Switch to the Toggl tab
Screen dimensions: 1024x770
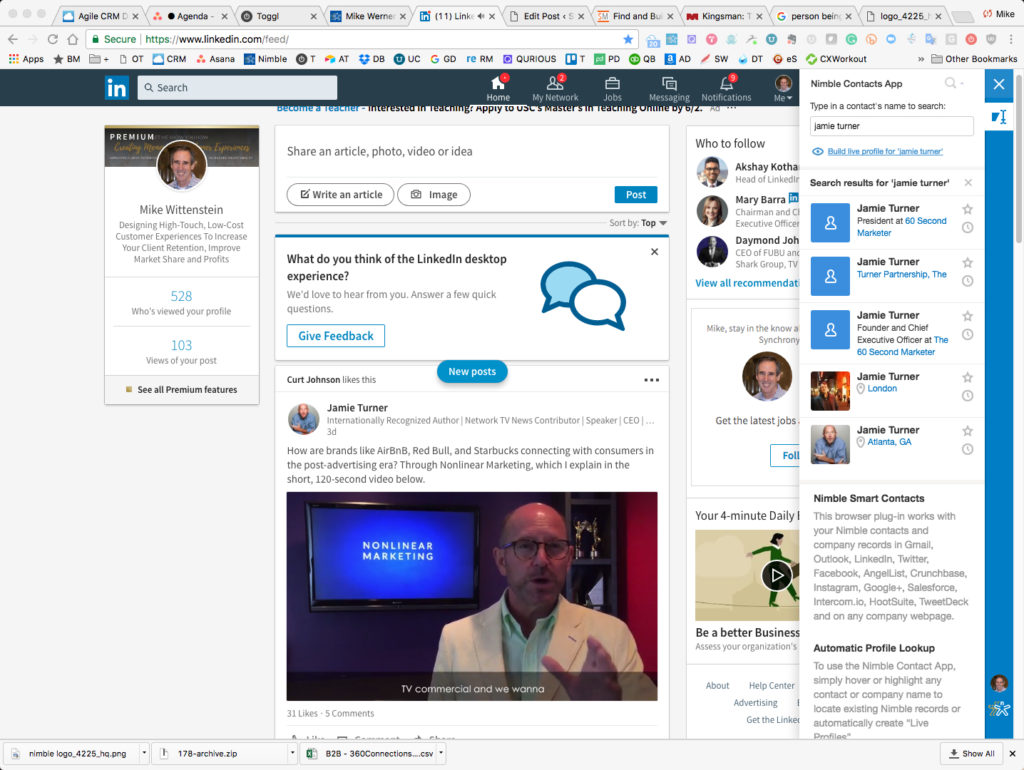[x=278, y=16]
